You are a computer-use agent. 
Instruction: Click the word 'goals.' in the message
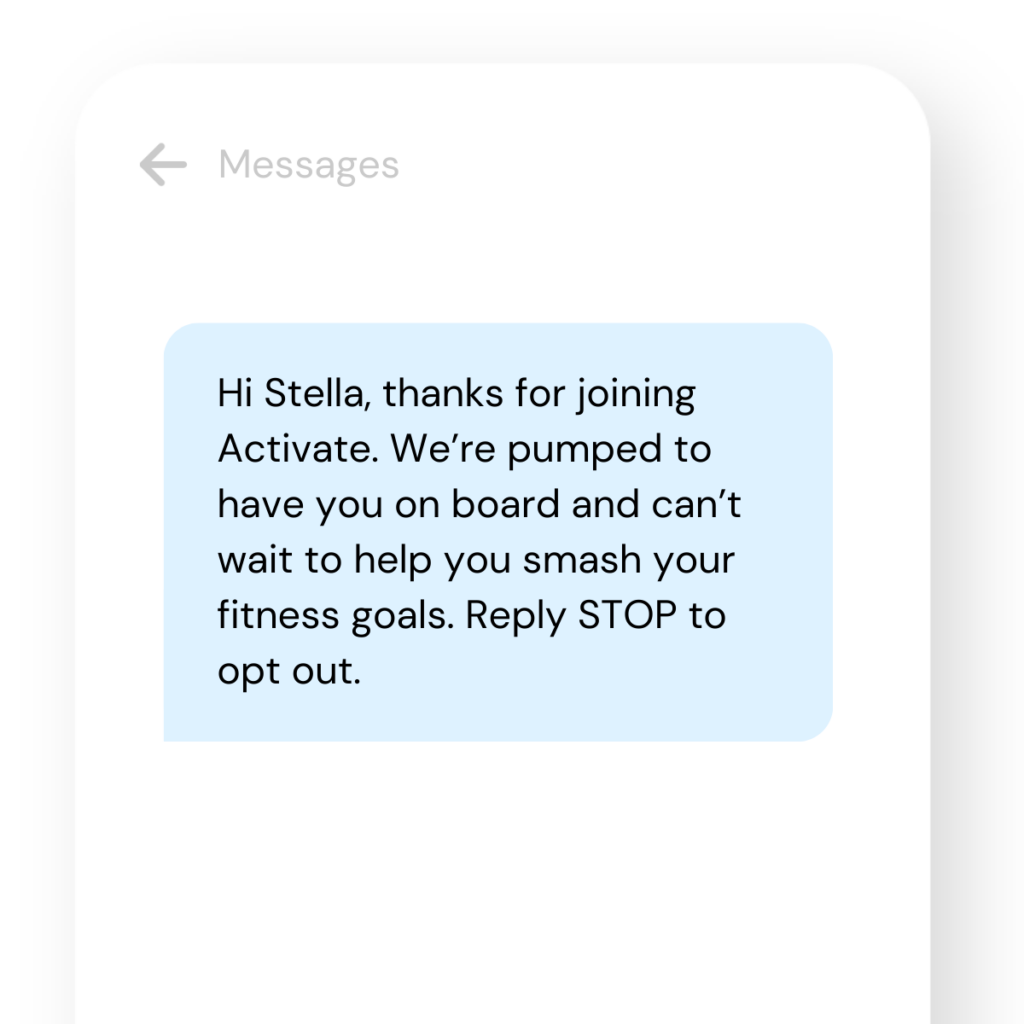click(x=402, y=617)
